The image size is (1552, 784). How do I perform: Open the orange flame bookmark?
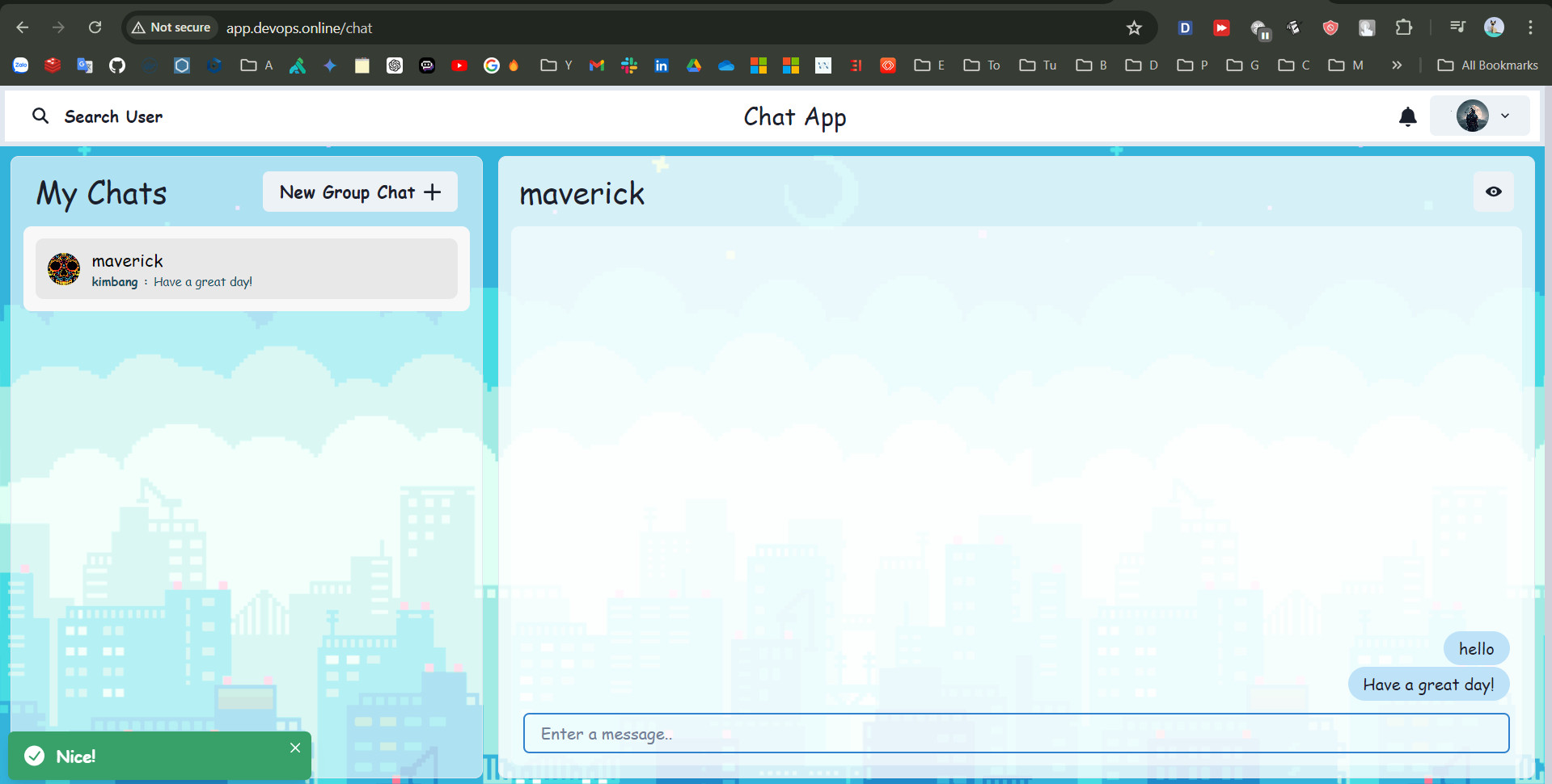[514, 65]
